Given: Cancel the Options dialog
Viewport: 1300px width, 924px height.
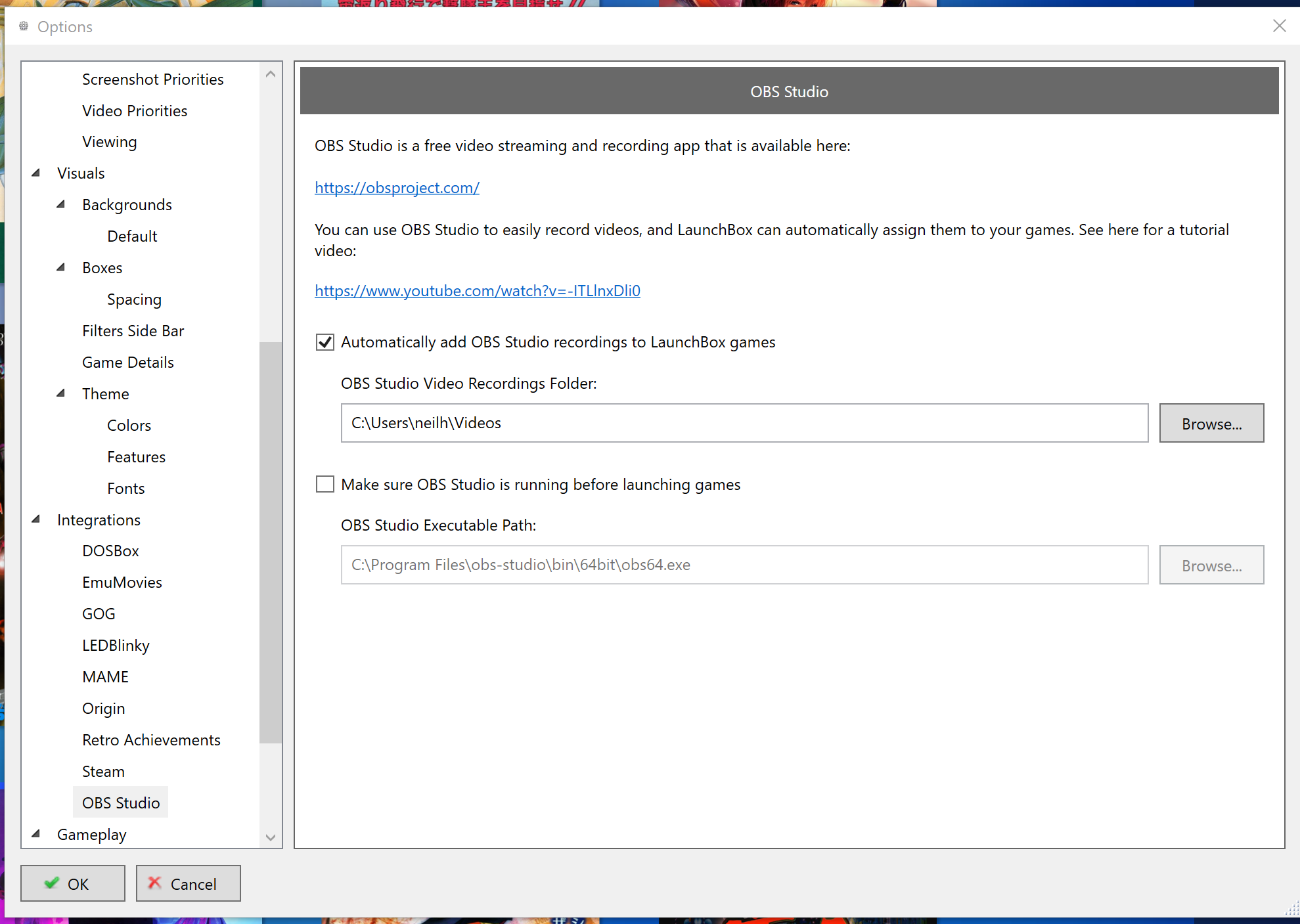Looking at the screenshot, I should click(189, 884).
